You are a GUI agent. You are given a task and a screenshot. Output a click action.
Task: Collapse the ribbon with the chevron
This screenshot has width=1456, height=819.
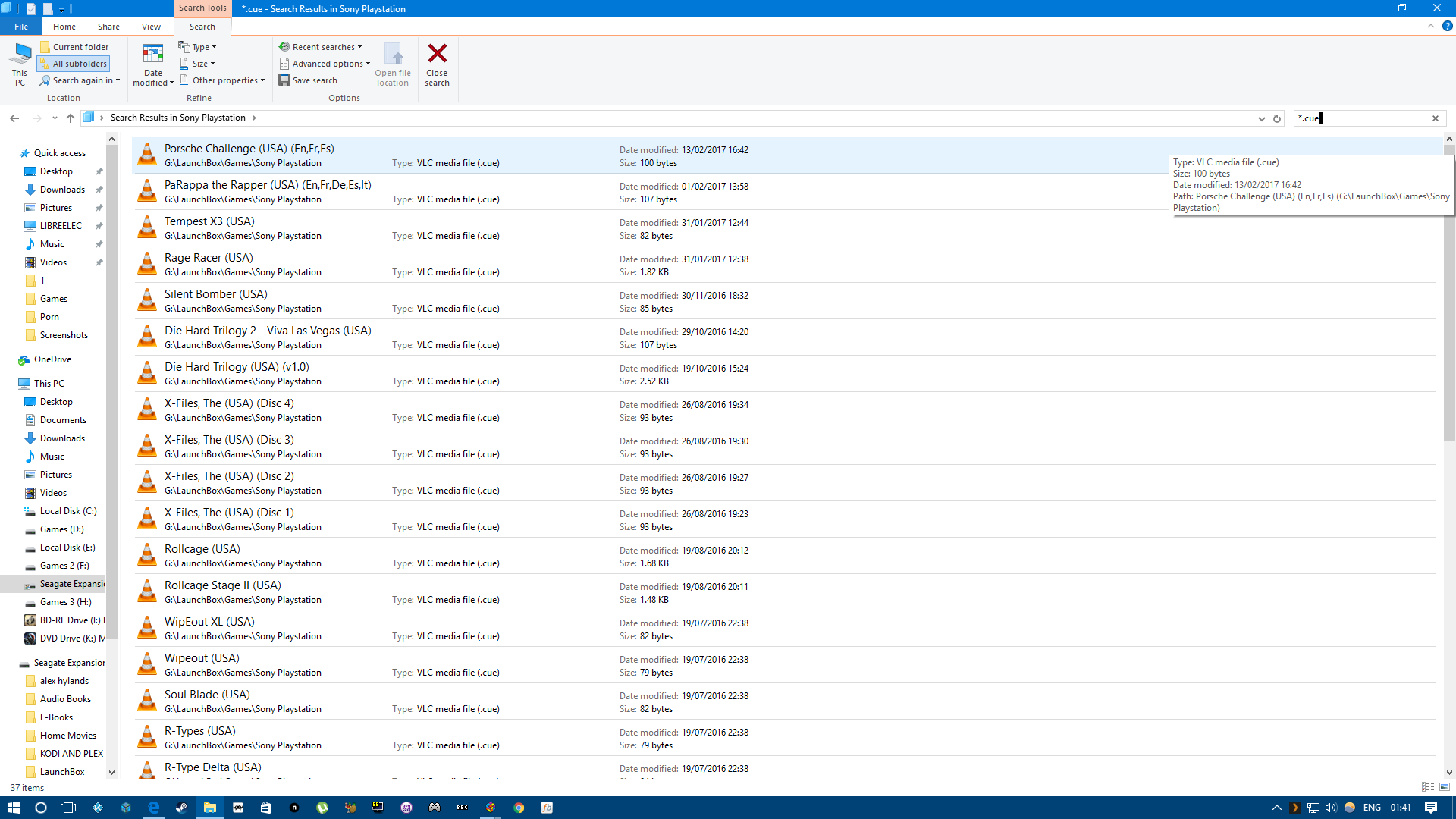click(1431, 26)
